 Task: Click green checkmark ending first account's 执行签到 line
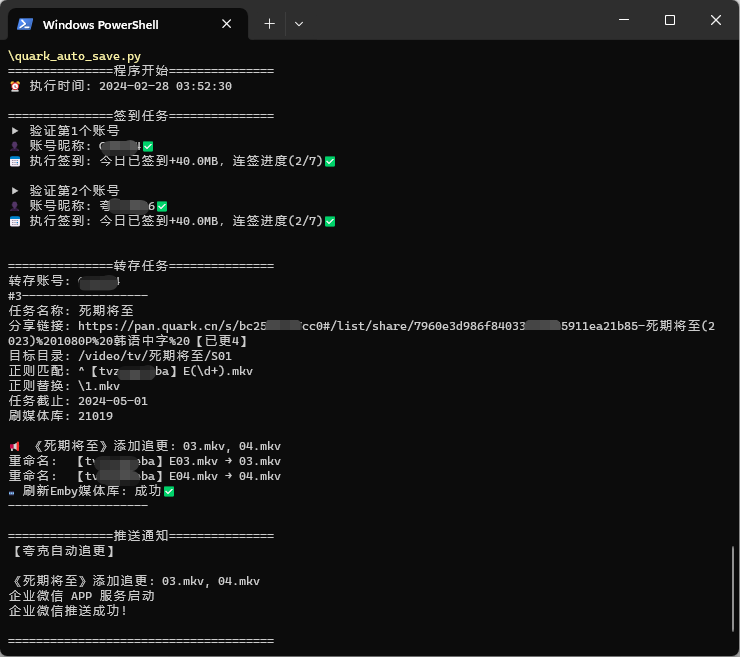330,161
